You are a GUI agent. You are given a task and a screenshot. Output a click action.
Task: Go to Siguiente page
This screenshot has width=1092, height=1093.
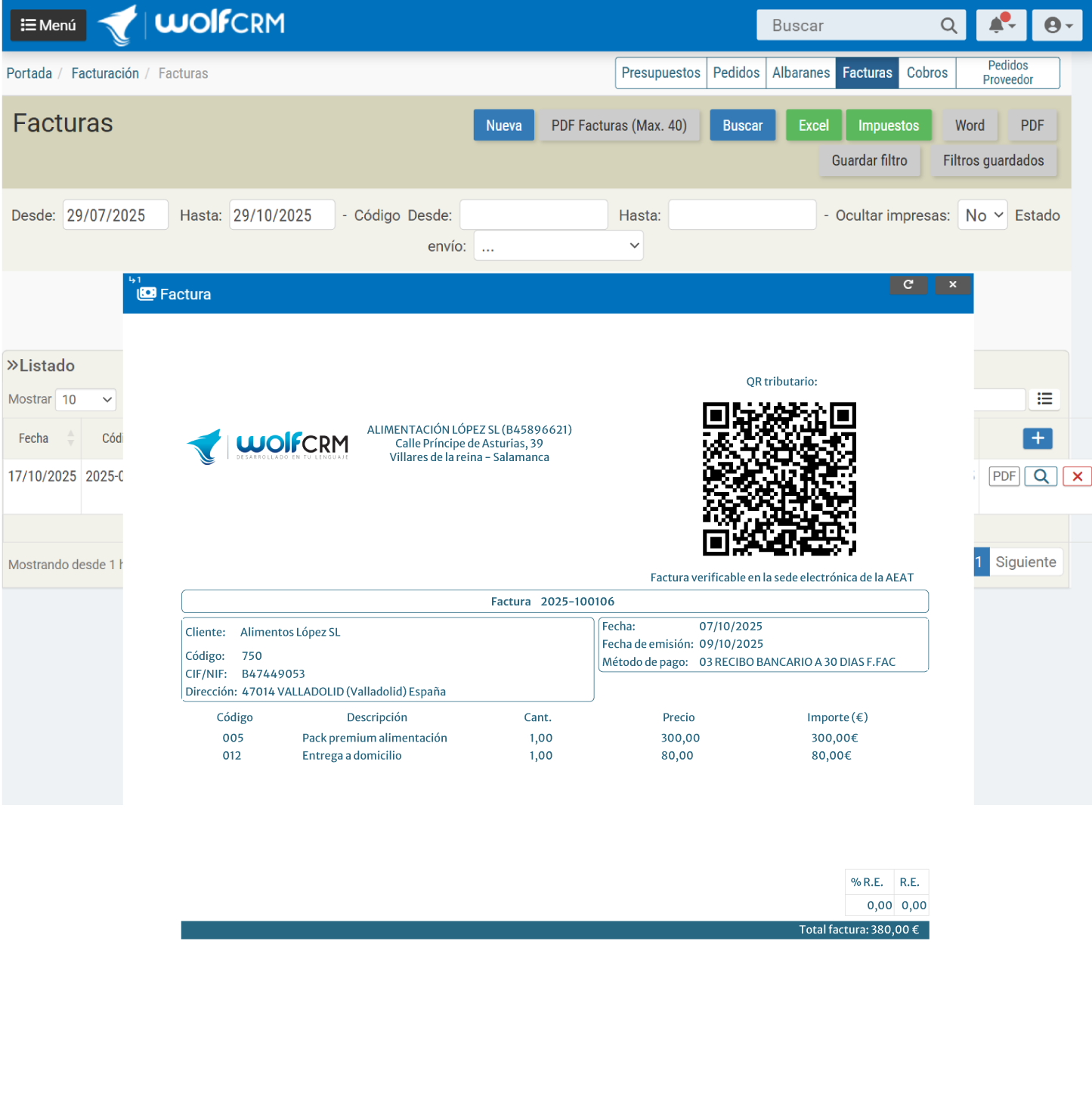pyautogui.click(x=1025, y=562)
